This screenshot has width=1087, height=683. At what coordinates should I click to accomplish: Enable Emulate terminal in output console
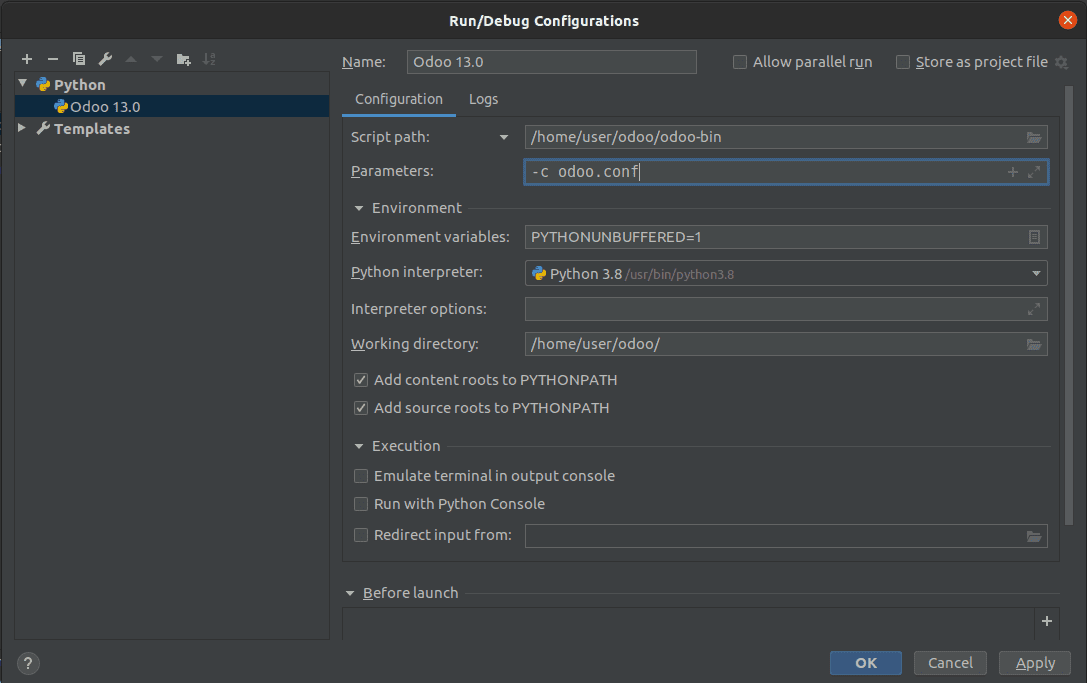click(360, 476)
